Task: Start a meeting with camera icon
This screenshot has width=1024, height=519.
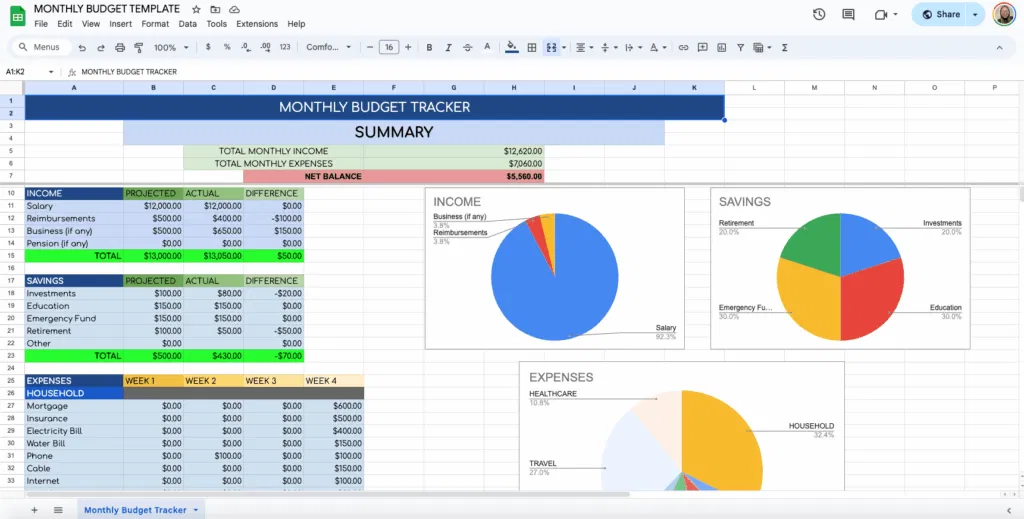Action: (885, 14)
